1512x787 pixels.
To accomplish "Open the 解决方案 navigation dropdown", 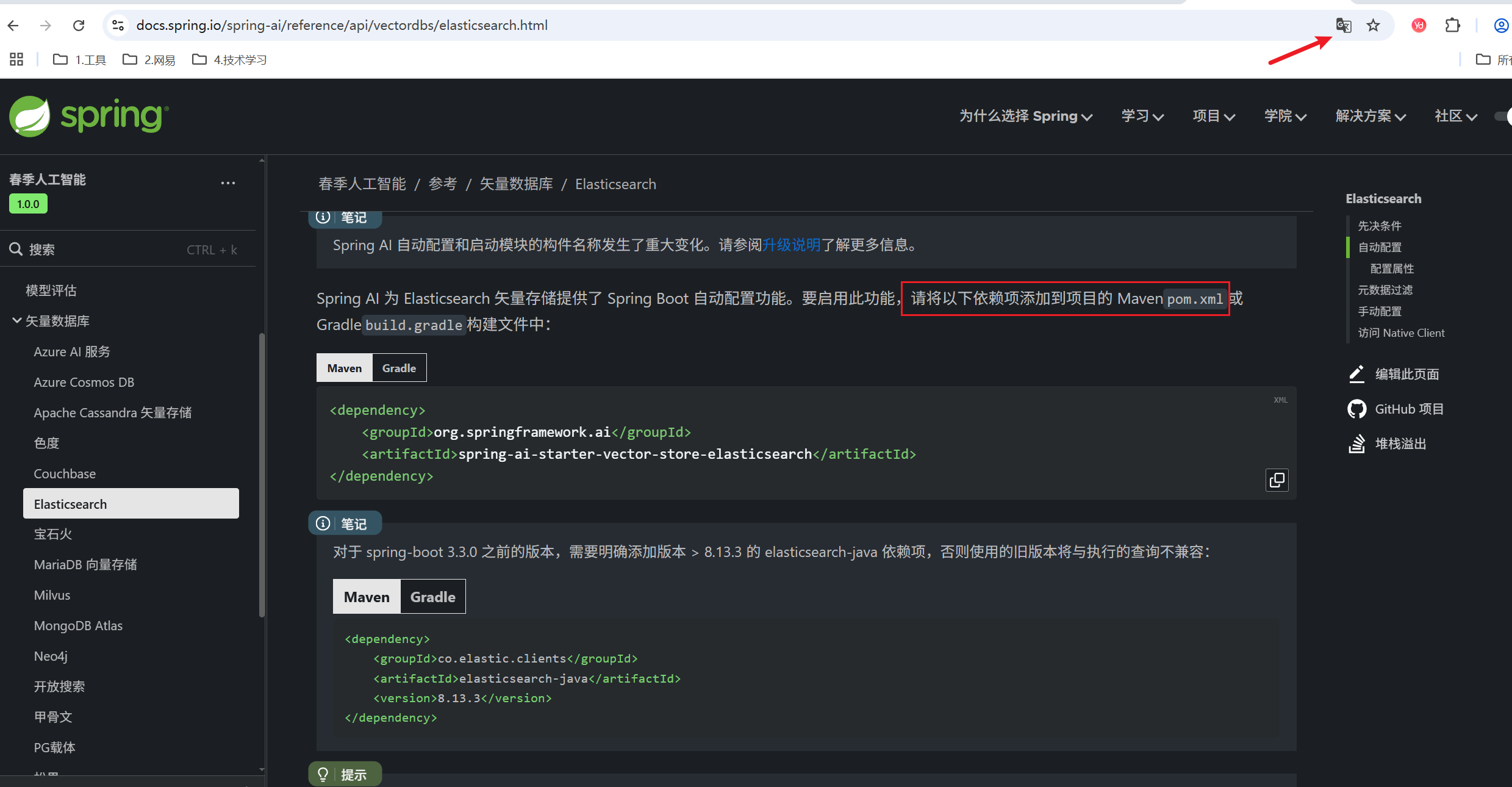I will coord(1370,116).
